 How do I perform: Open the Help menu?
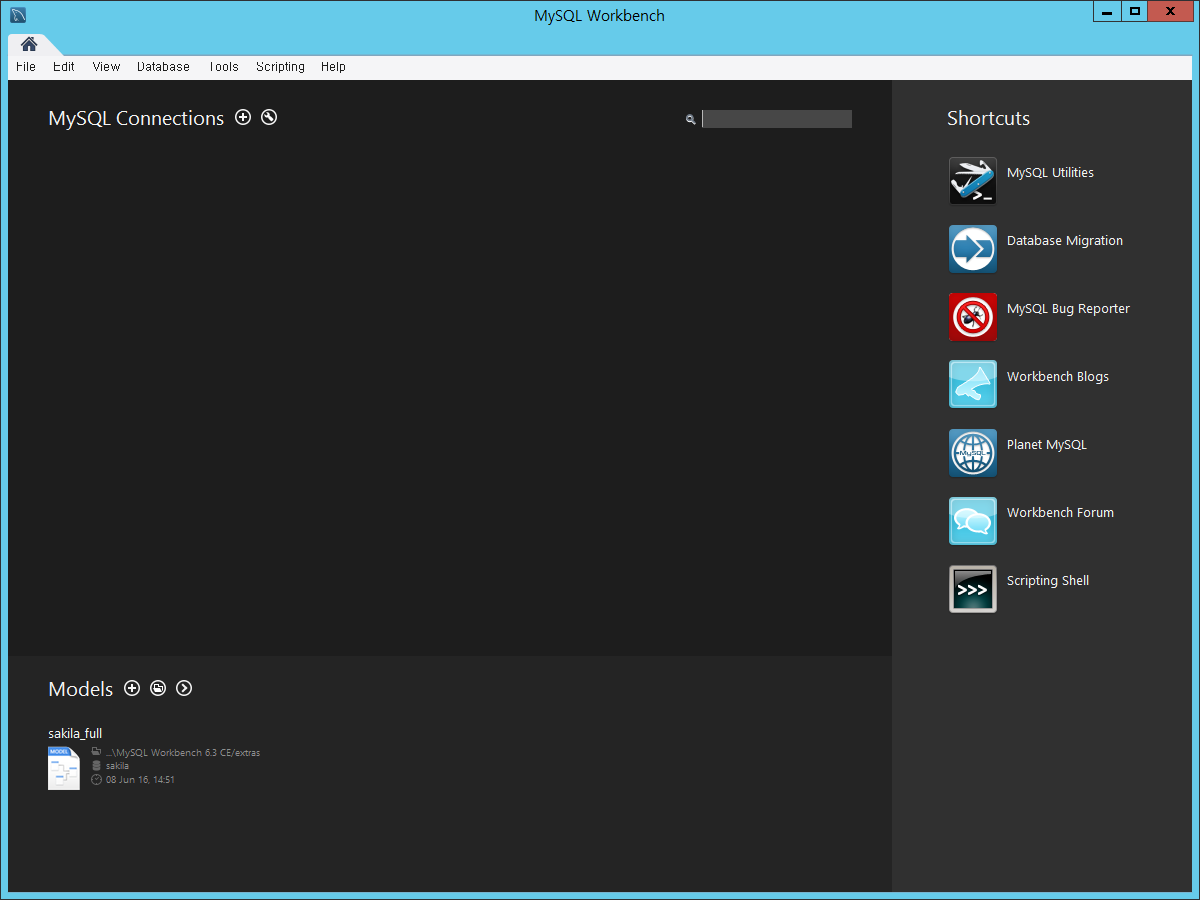(333, 67)
